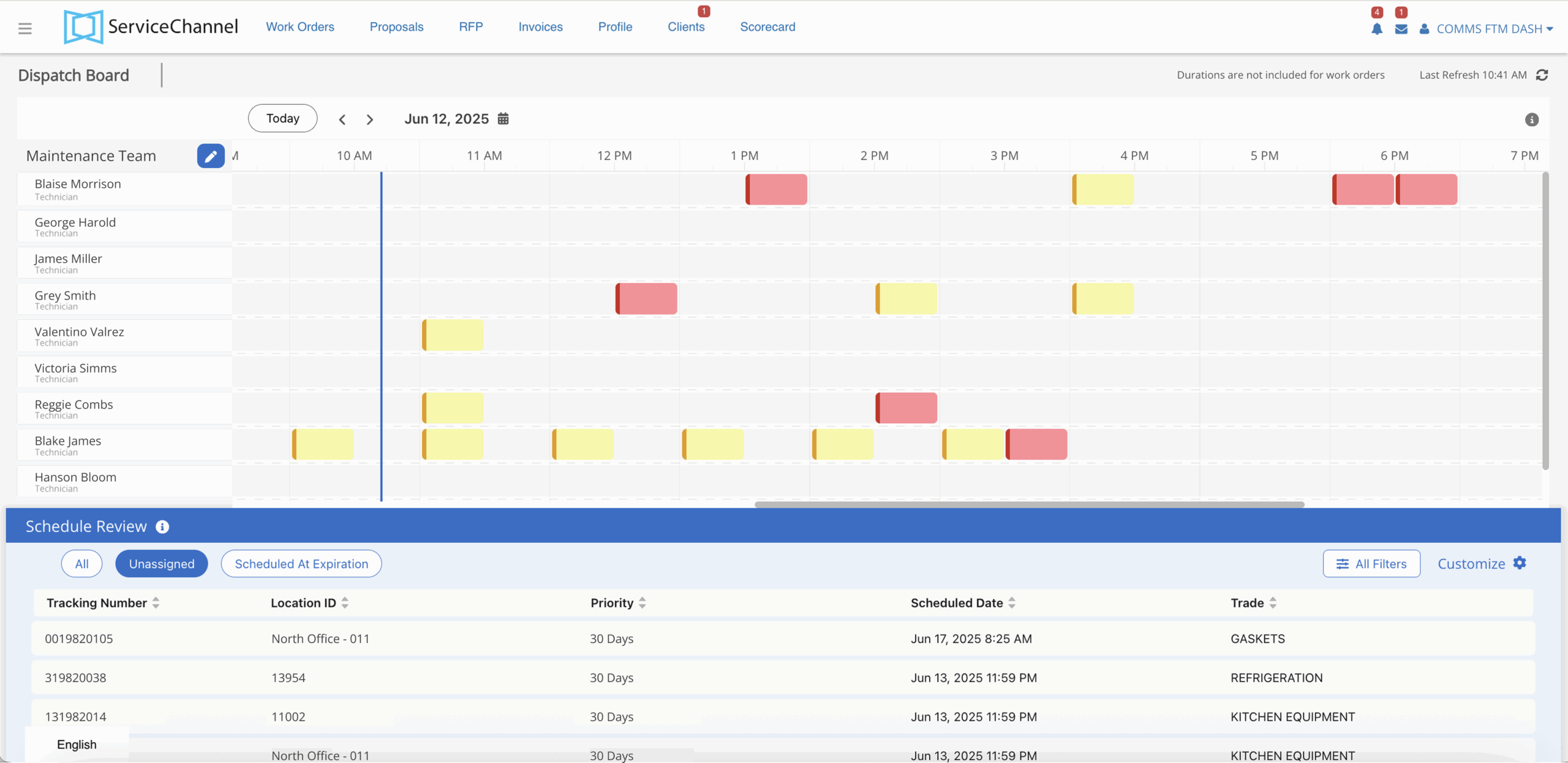Toggle the Scheduled At Expiration filter
This screenshot has height=763, width=1568.
301,563
